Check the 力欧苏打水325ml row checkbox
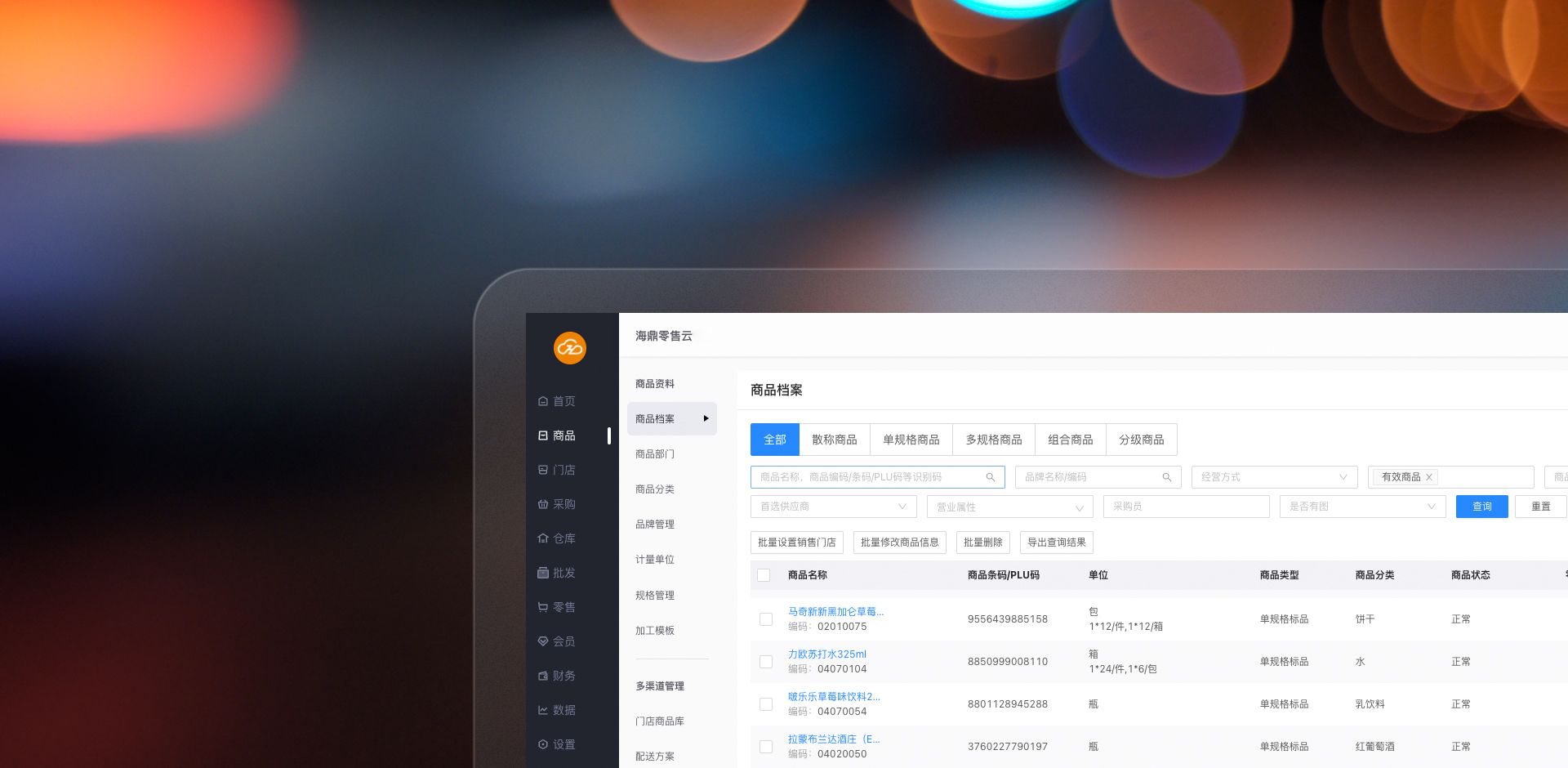 tap(766, 662)
